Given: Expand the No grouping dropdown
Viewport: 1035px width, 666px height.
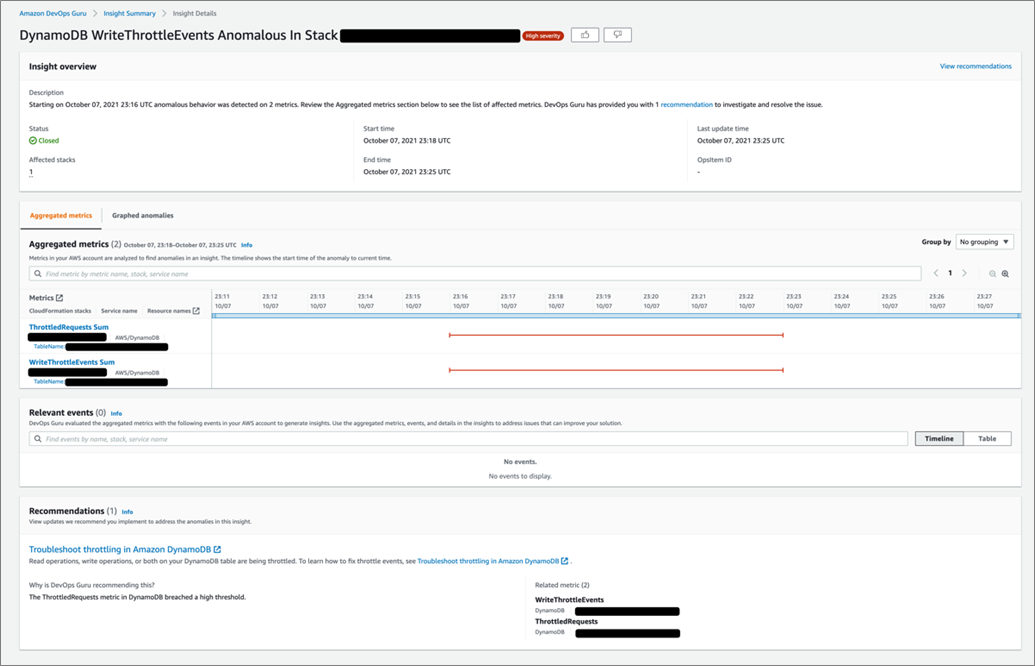Looking at the screenshot, I should point(984,242).
